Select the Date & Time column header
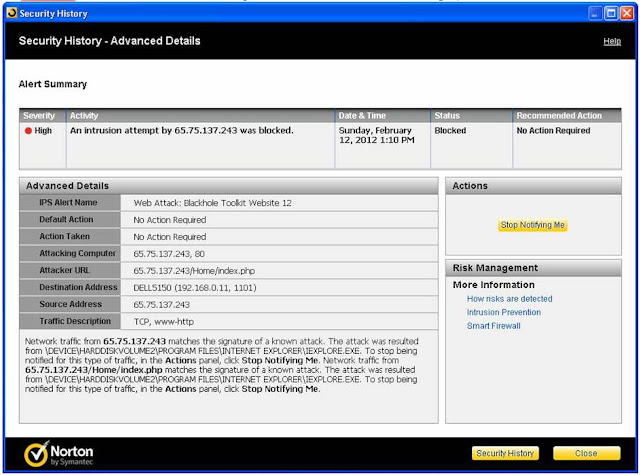The height and width of the screenshot is (475, 640). pos(382,115)
